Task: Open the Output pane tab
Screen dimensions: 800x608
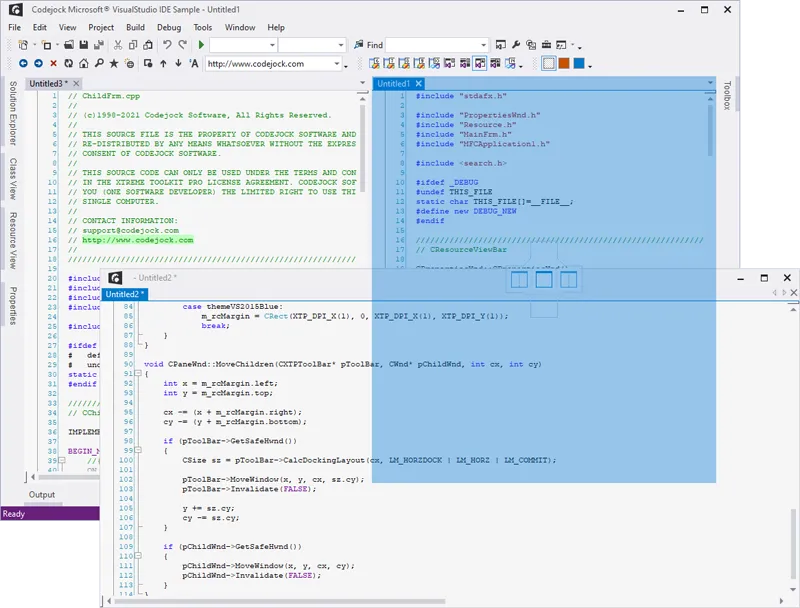Action: tap(42, 495)
